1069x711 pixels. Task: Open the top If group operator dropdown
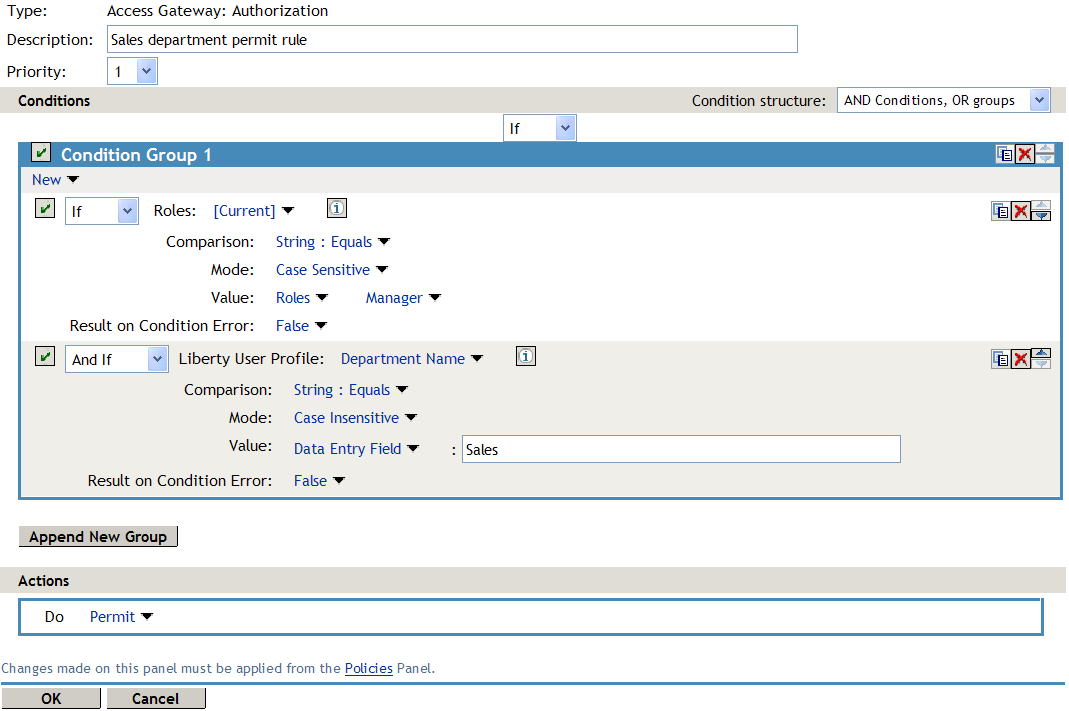point(539,128)
